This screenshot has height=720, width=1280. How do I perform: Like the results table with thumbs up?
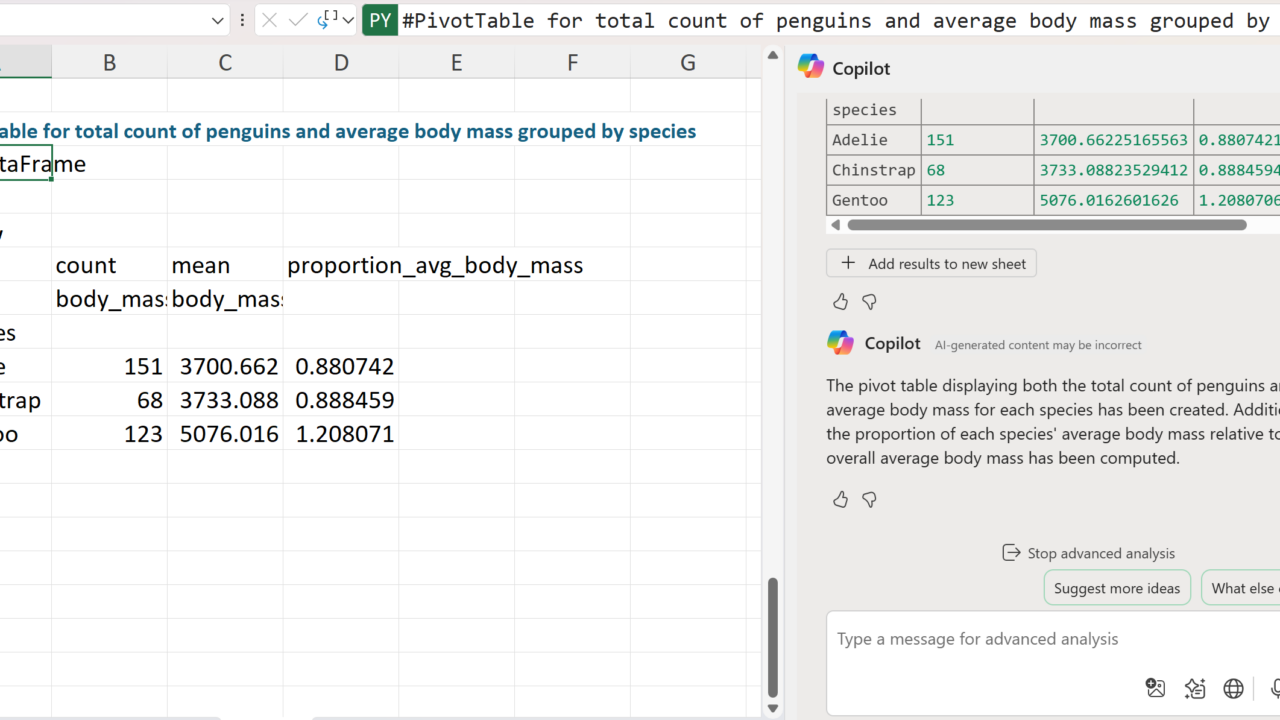tap(840, 301)
